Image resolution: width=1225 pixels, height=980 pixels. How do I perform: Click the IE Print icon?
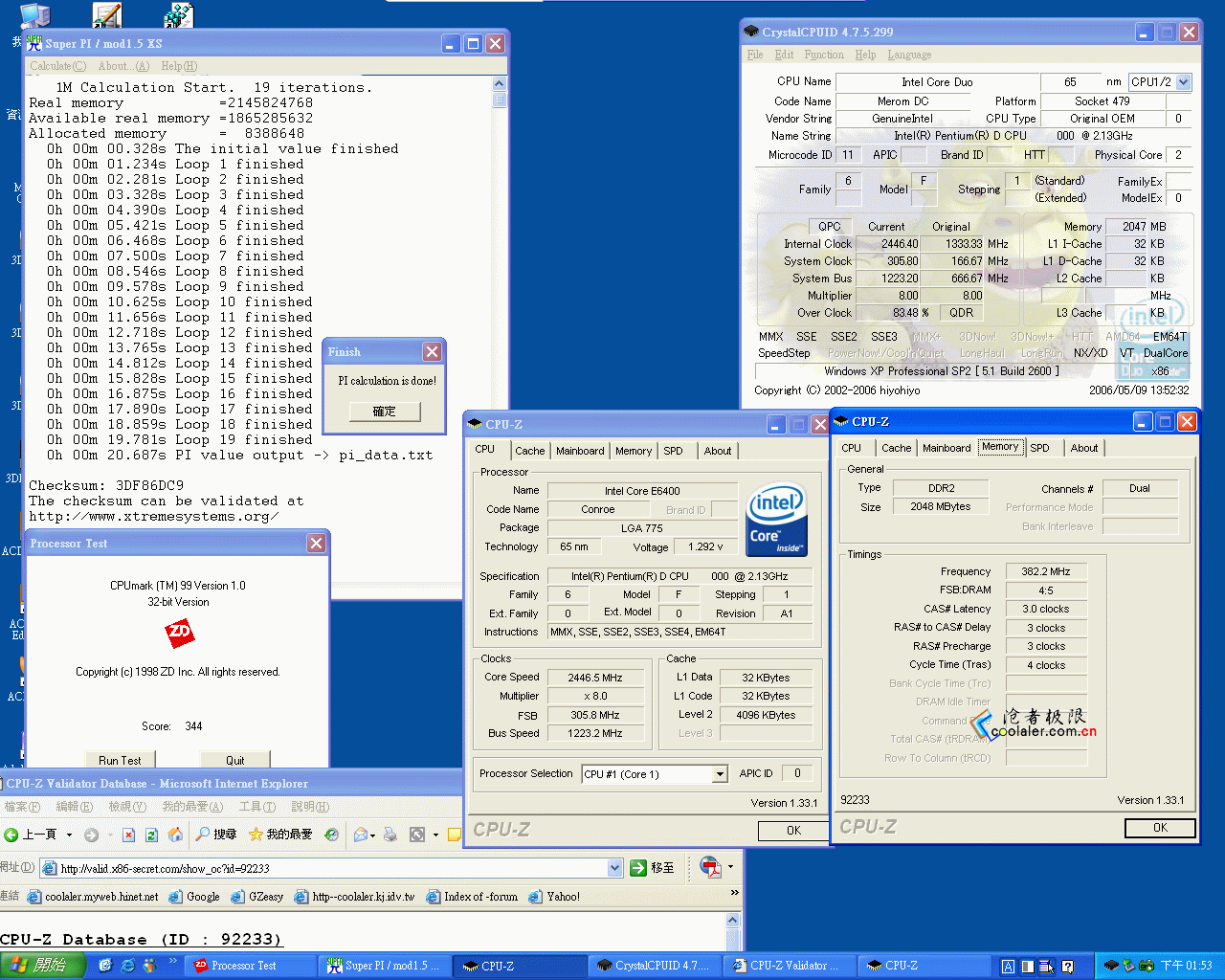pos(390,835)
